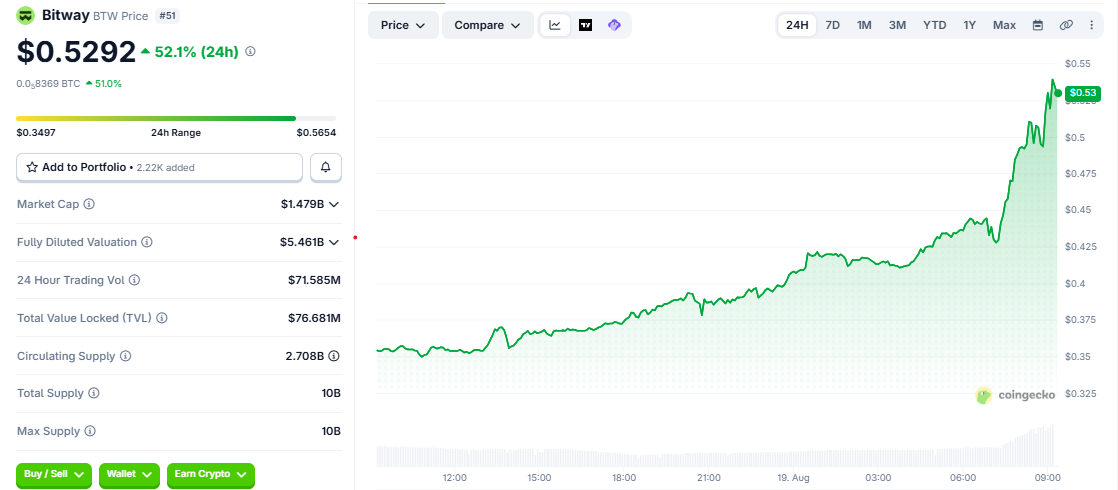Open the Max Supply info icon

(x=90, y=432)
